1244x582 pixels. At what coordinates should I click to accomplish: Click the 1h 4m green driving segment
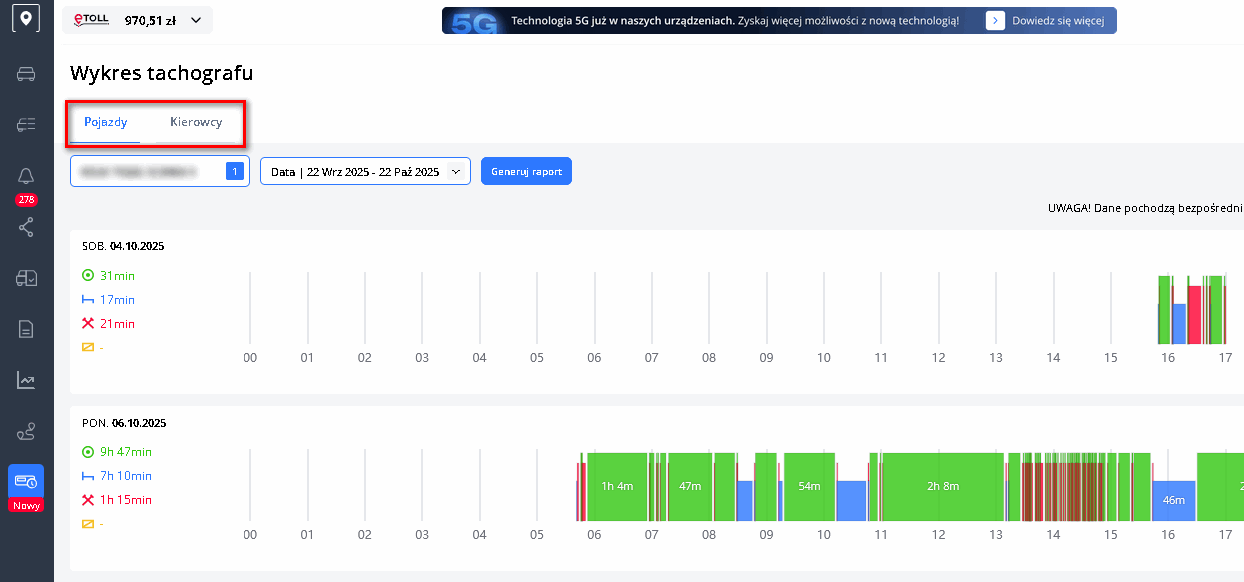pyautogui.click(x=617, y=486)
